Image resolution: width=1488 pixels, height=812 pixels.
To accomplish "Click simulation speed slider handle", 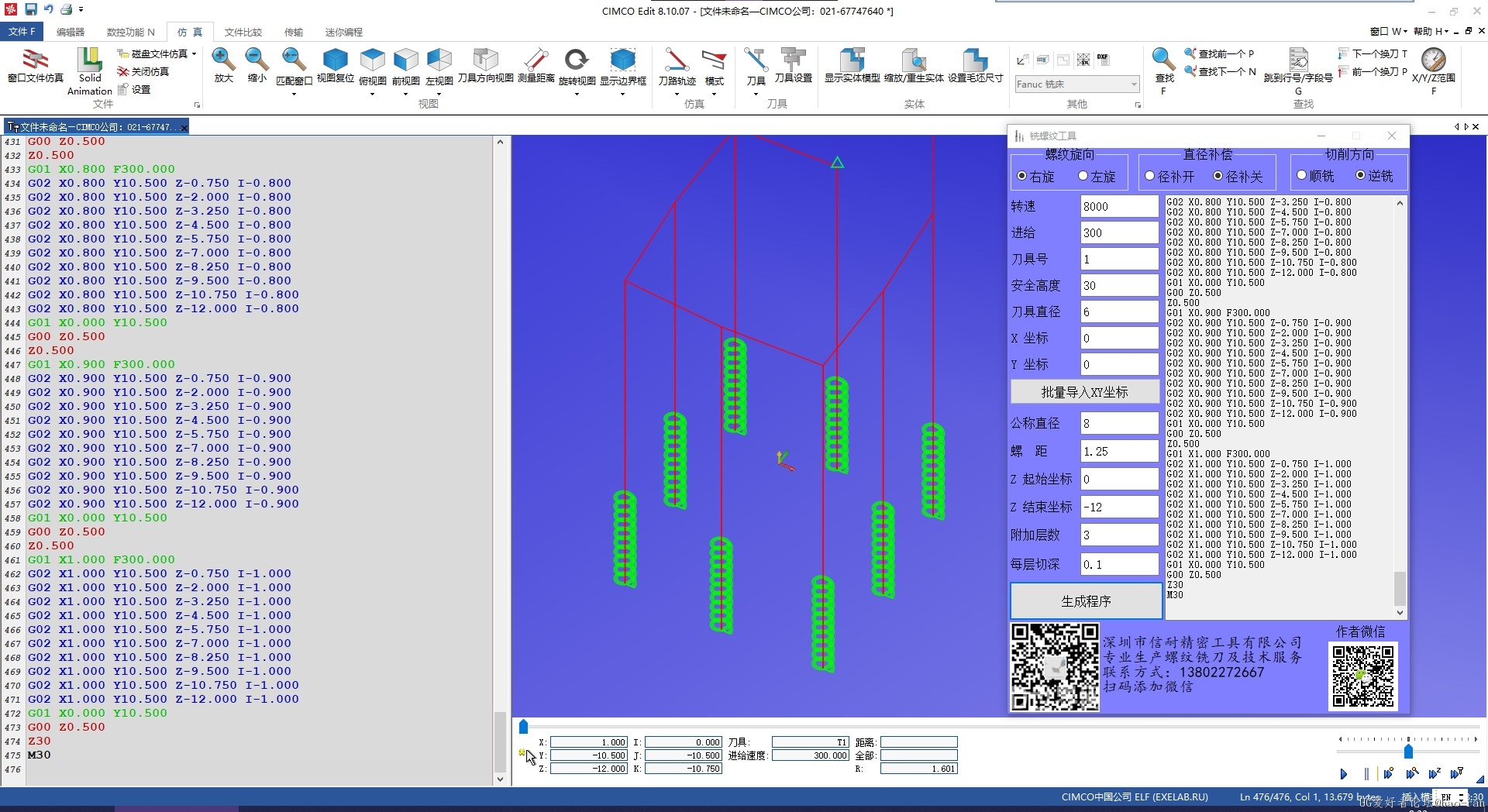I will coord(1408,751).
